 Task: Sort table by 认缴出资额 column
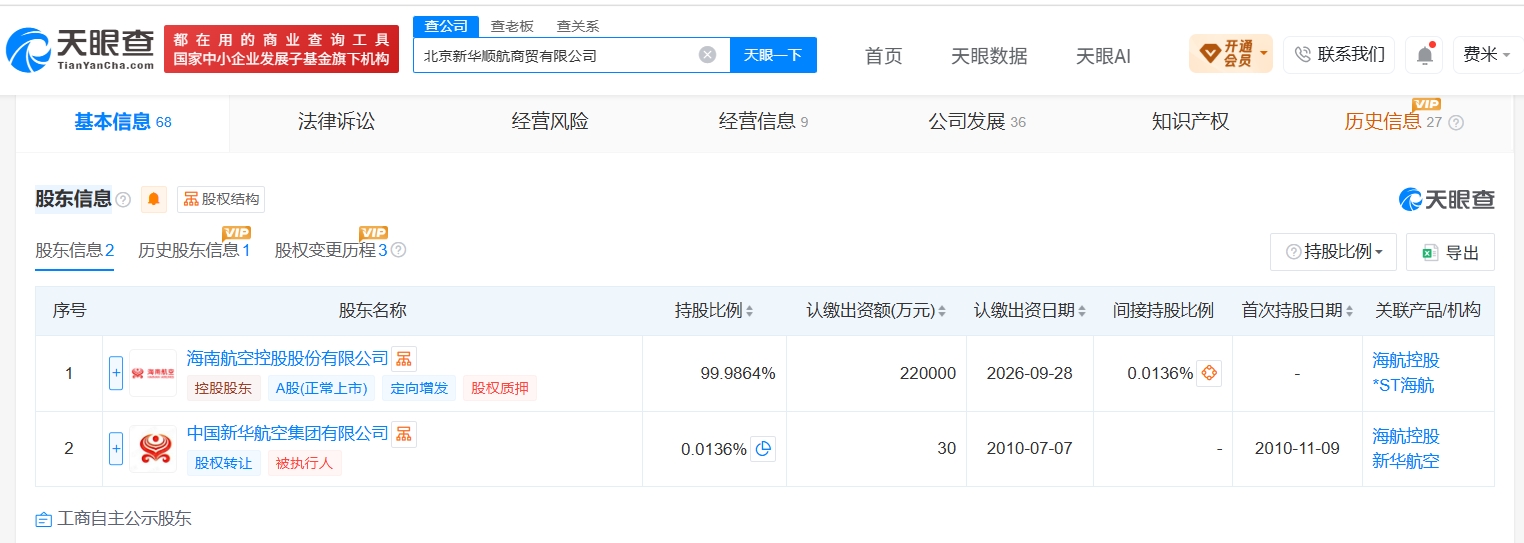tap(876, 311)
